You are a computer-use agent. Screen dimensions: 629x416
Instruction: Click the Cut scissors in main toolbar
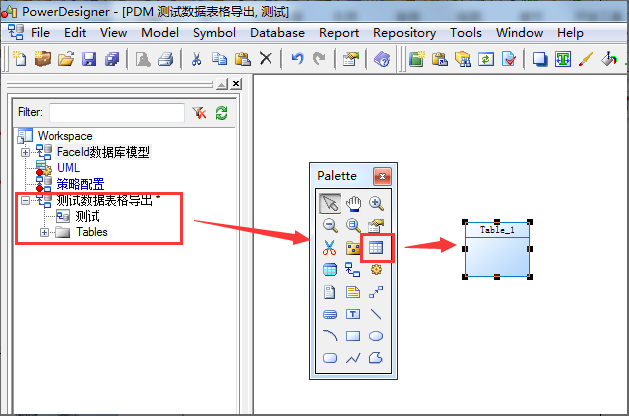196,59
